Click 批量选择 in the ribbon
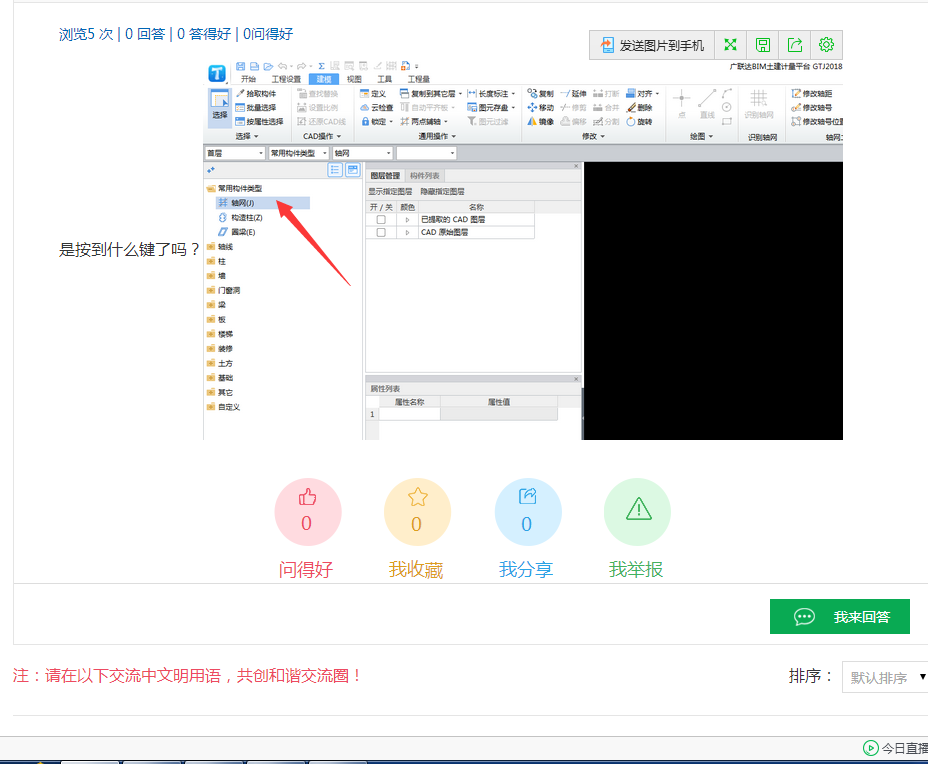Image resolution: width=928 pixels, height=764 pixels. pos(256,107)
